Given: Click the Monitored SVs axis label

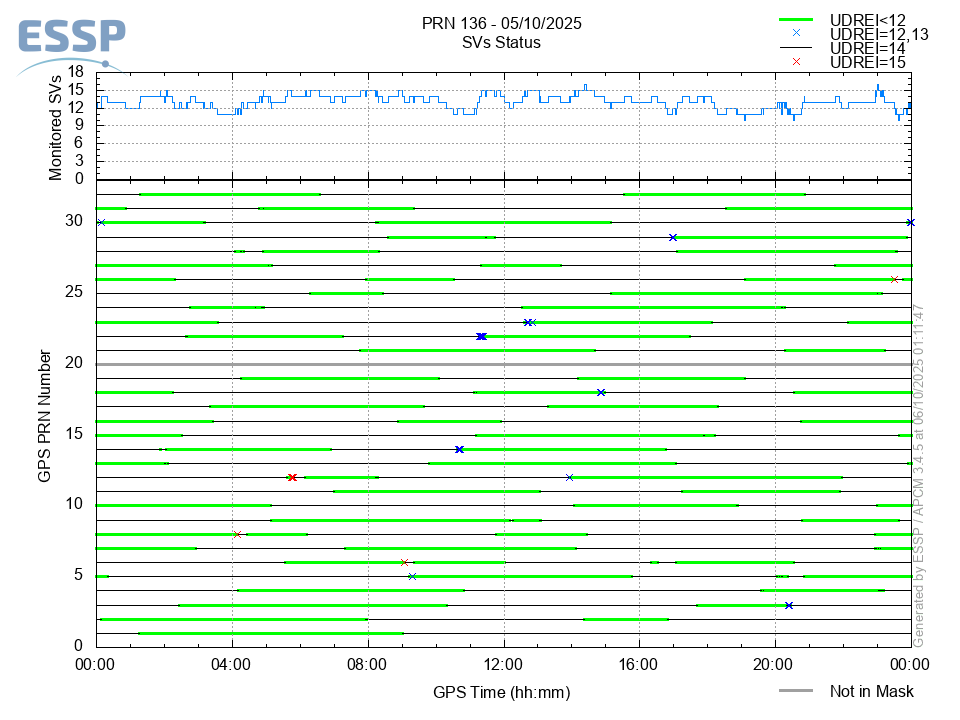Looking at the screenshot, I should coord(57,127).
